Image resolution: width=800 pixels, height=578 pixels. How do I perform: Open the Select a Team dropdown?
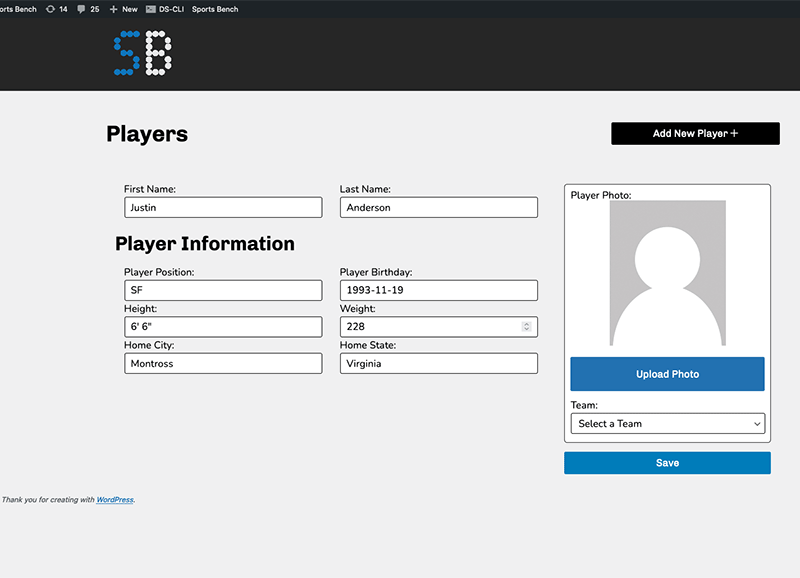[667, 423]
